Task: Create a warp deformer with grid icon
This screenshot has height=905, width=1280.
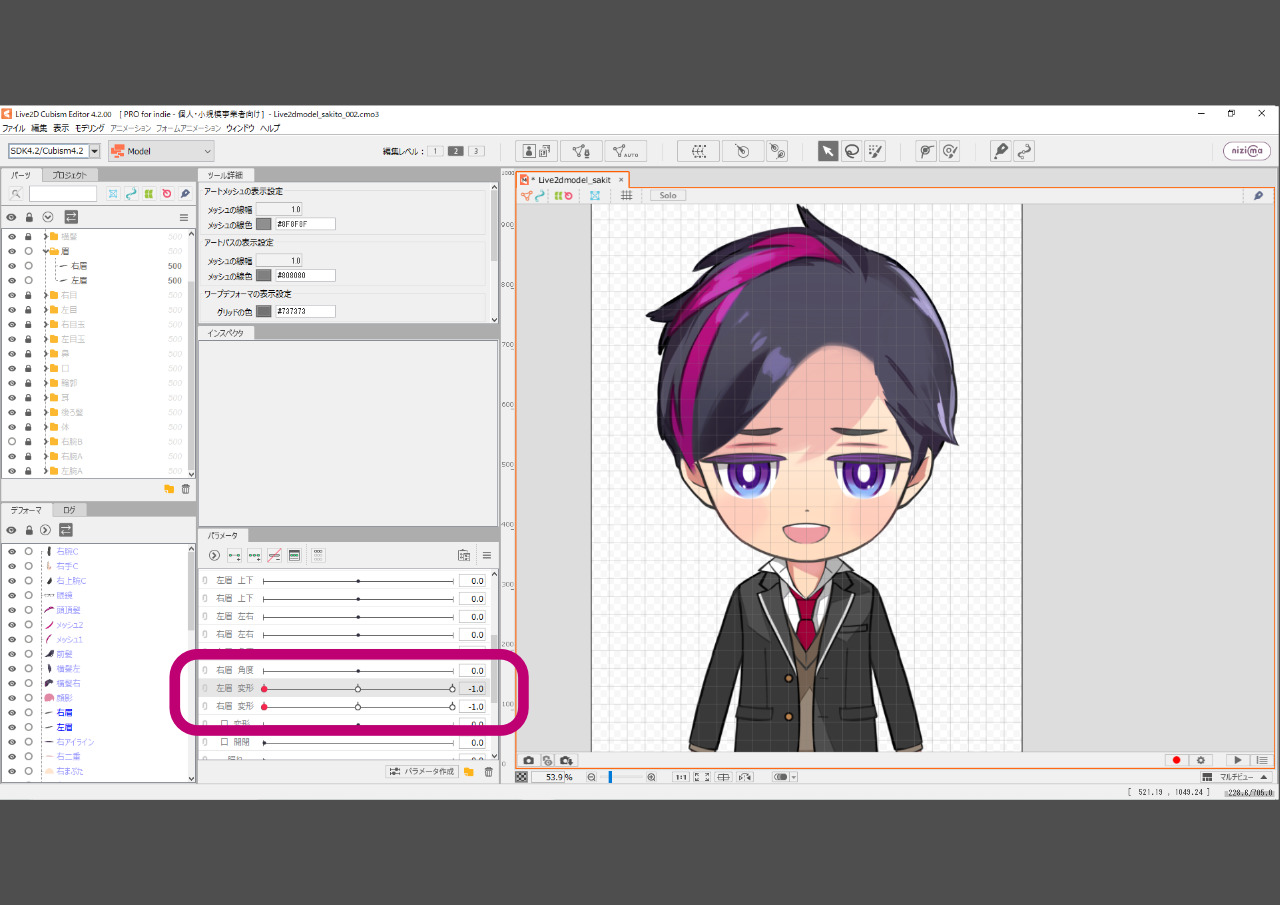Action: pyautogui.click(x=698, y=151)
